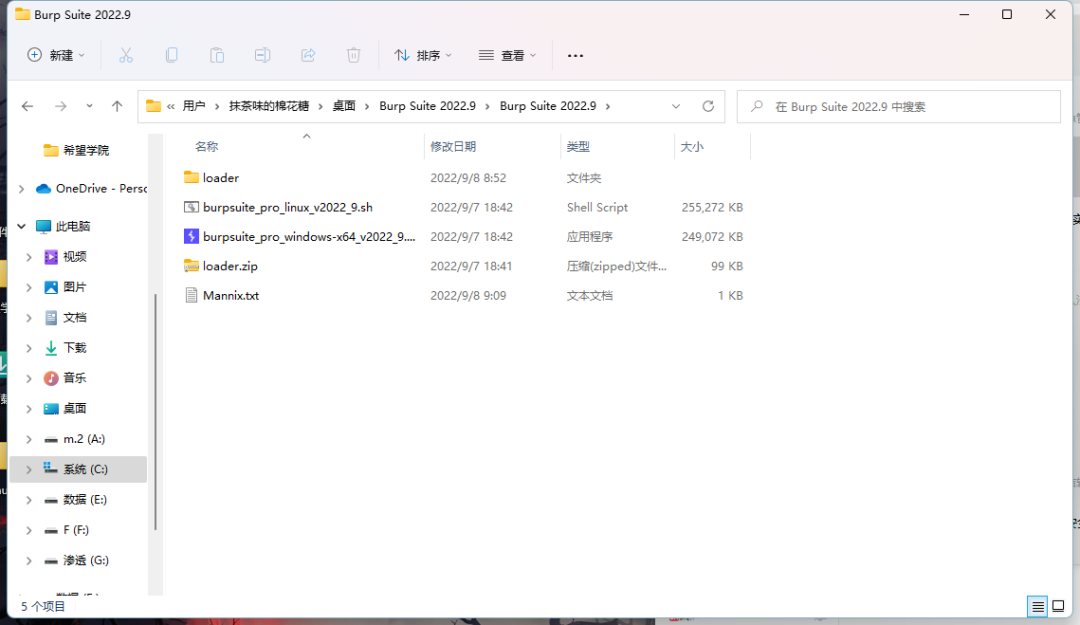
Task: Click first Burp Suite 2022.9 breadcrumb
Action: (428, 106)
